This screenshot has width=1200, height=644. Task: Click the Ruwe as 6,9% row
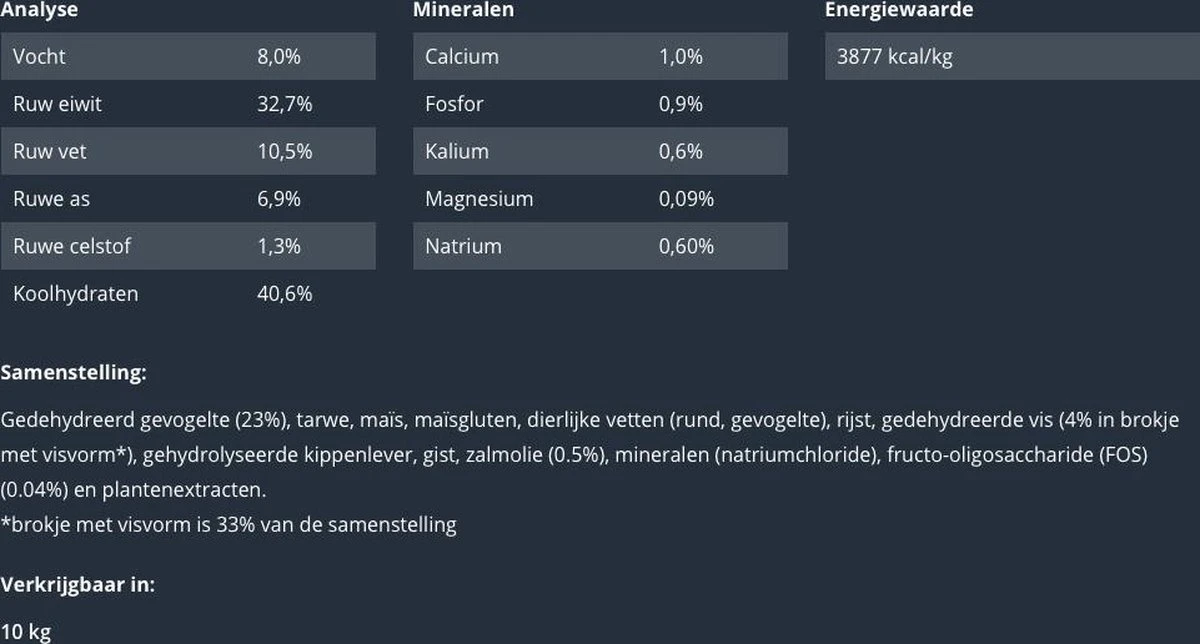pos(188,199)
